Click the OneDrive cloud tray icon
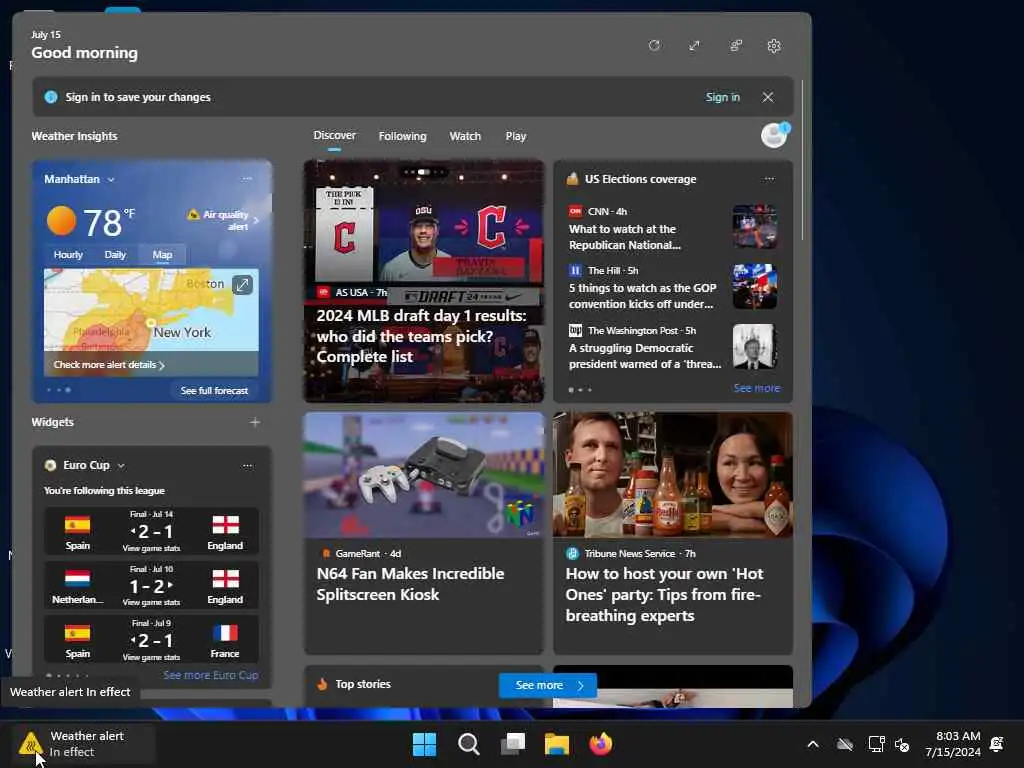The height and width of the screenshot is (768, 1024). [845, 744]
